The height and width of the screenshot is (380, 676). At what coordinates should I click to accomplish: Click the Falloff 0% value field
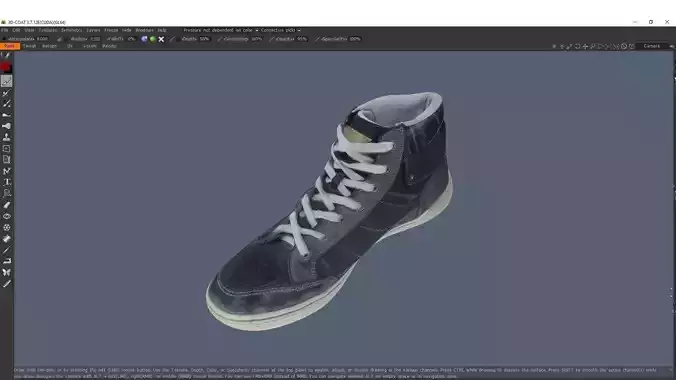point(132,39)
